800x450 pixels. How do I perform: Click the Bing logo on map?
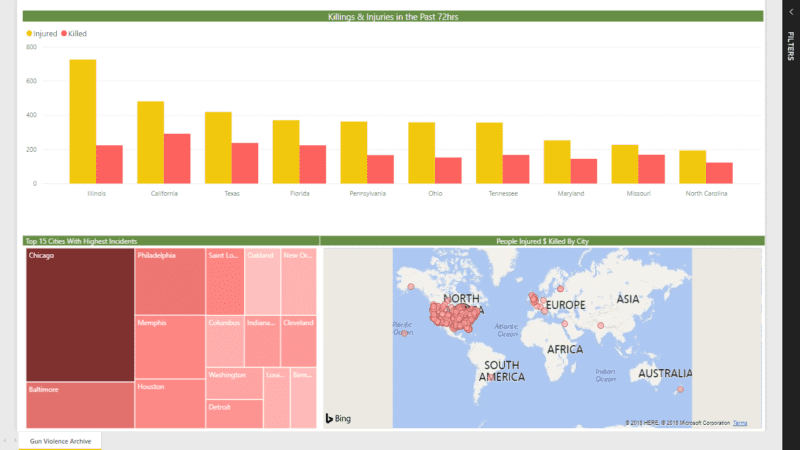[x=337, y=417]
